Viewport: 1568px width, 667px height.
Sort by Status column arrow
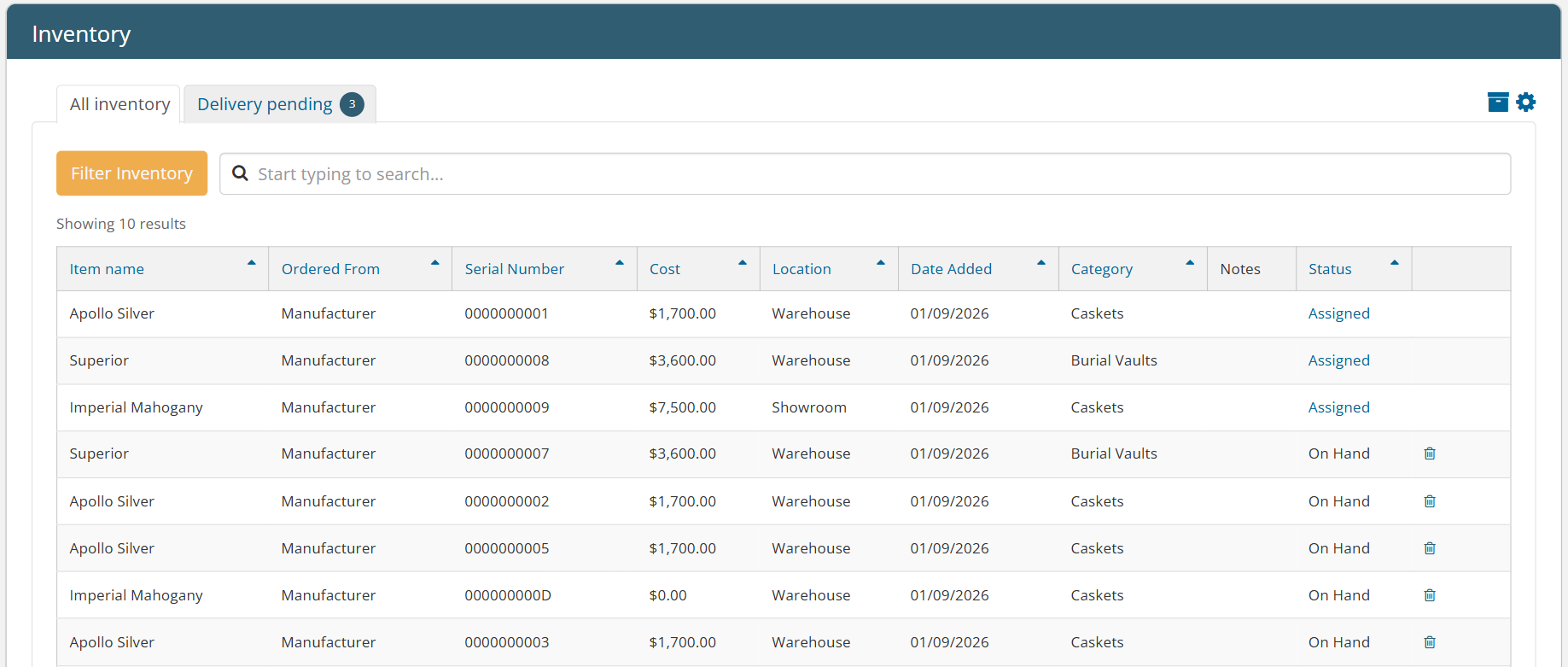coord(1395,263)
